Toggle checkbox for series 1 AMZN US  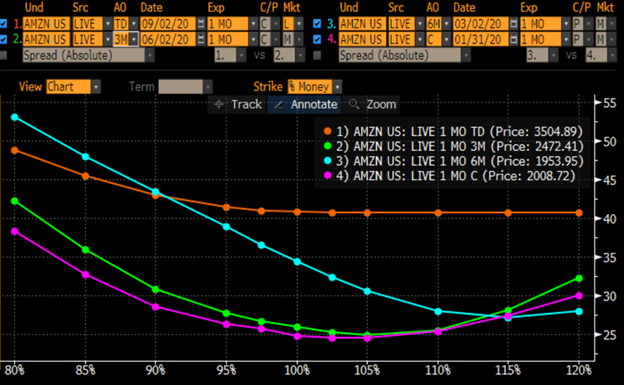click(x=4, y=23)
